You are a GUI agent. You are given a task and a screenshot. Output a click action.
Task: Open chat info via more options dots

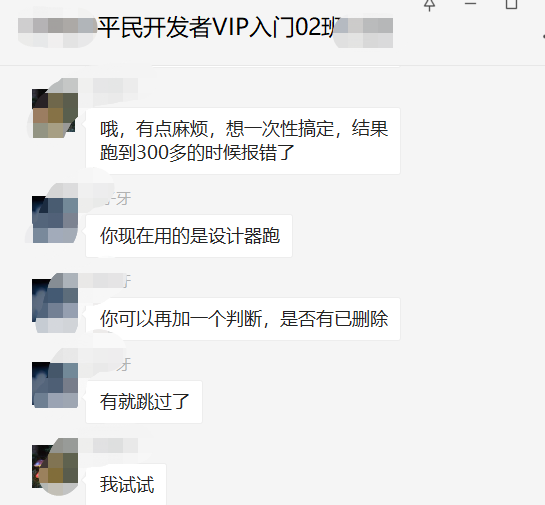point(543,36)
